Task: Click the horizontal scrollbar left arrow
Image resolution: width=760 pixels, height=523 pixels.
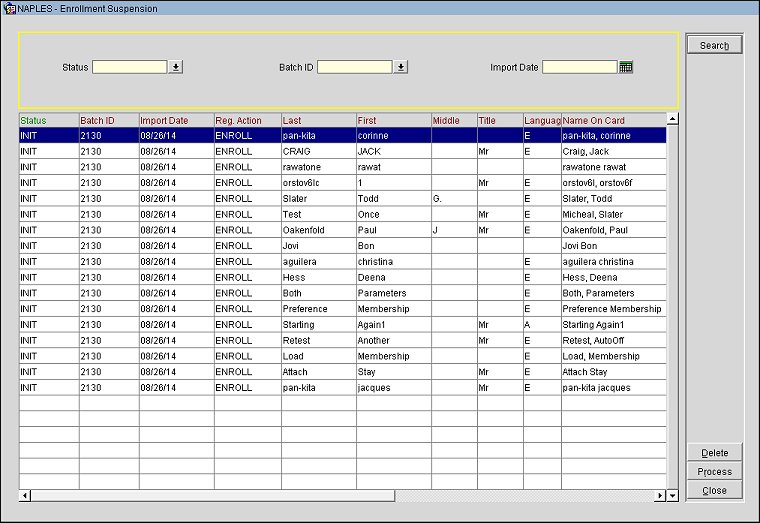Action: pos(25,495)
